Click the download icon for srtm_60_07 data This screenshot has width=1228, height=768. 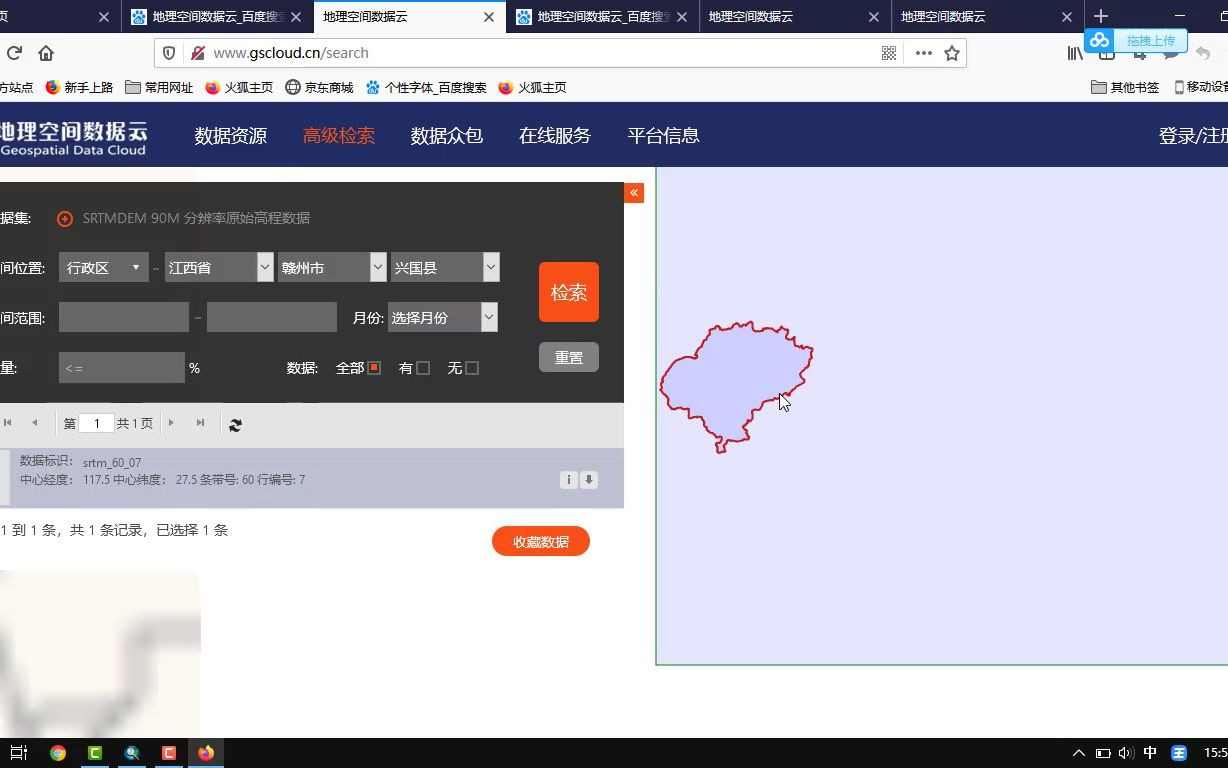click(x=589, y=480)
